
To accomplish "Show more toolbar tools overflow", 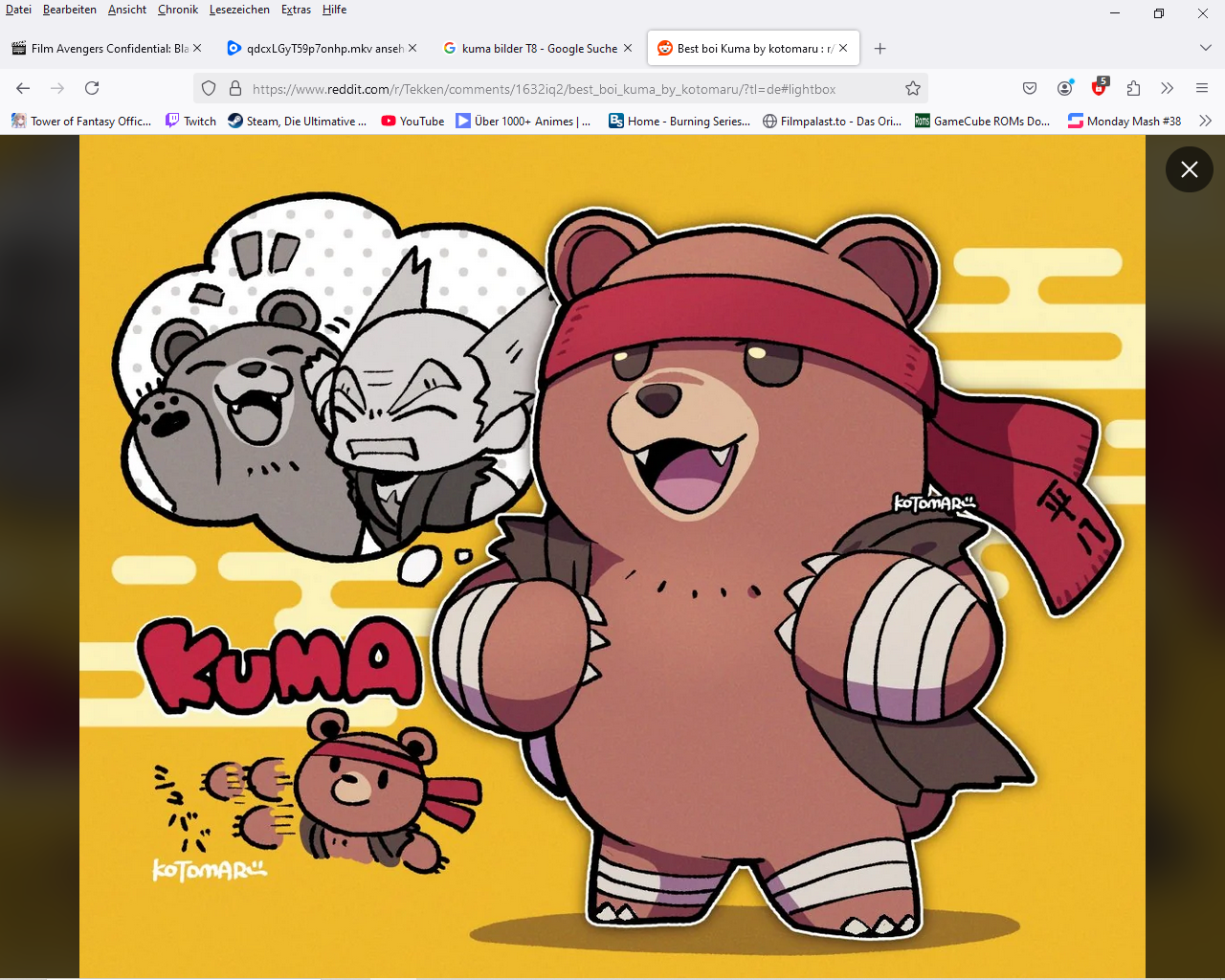I will 1168,88.
